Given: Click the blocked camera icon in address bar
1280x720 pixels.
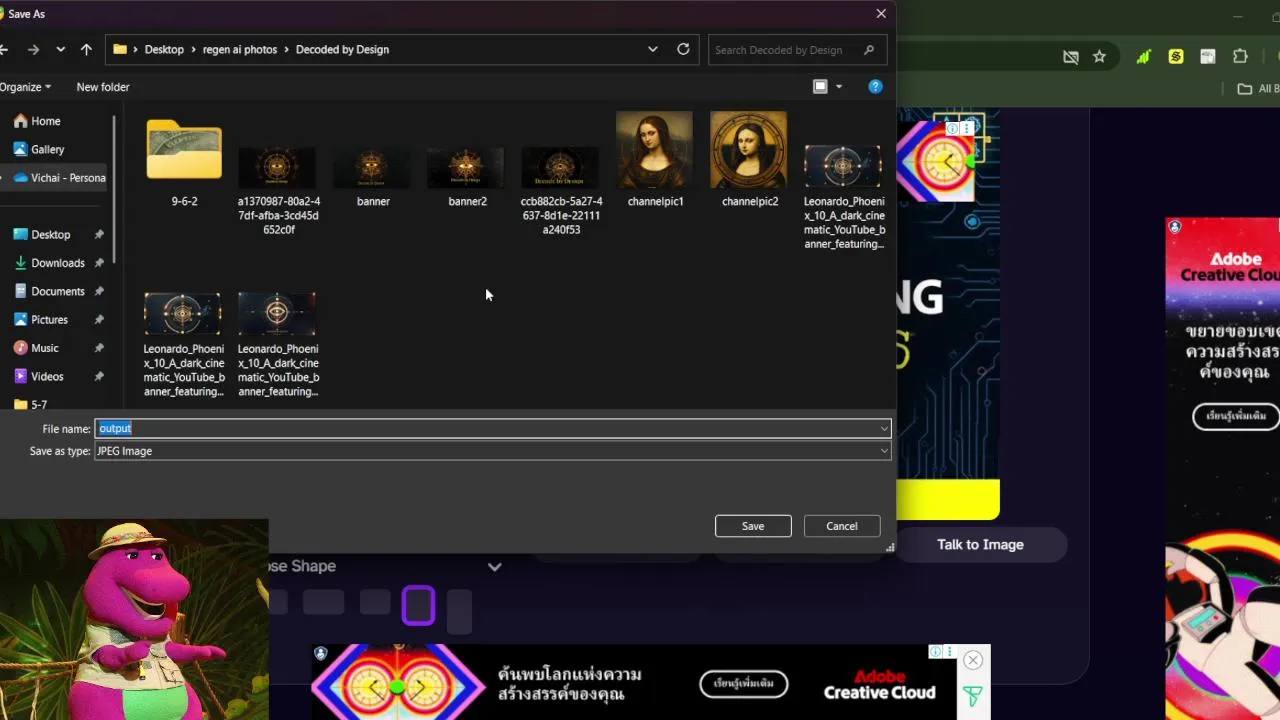Looking at the screenshot, I should (x=1071, y=57).
